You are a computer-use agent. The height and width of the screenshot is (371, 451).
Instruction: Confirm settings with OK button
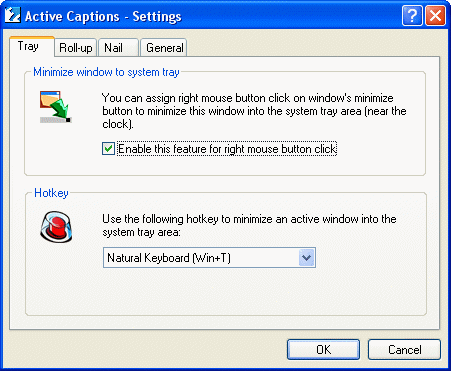(x=323, y=349)
